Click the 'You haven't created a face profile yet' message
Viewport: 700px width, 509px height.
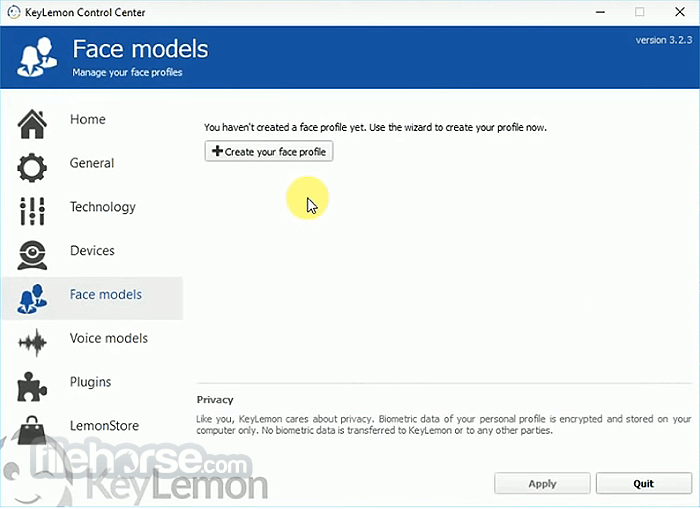pos(375,127)
